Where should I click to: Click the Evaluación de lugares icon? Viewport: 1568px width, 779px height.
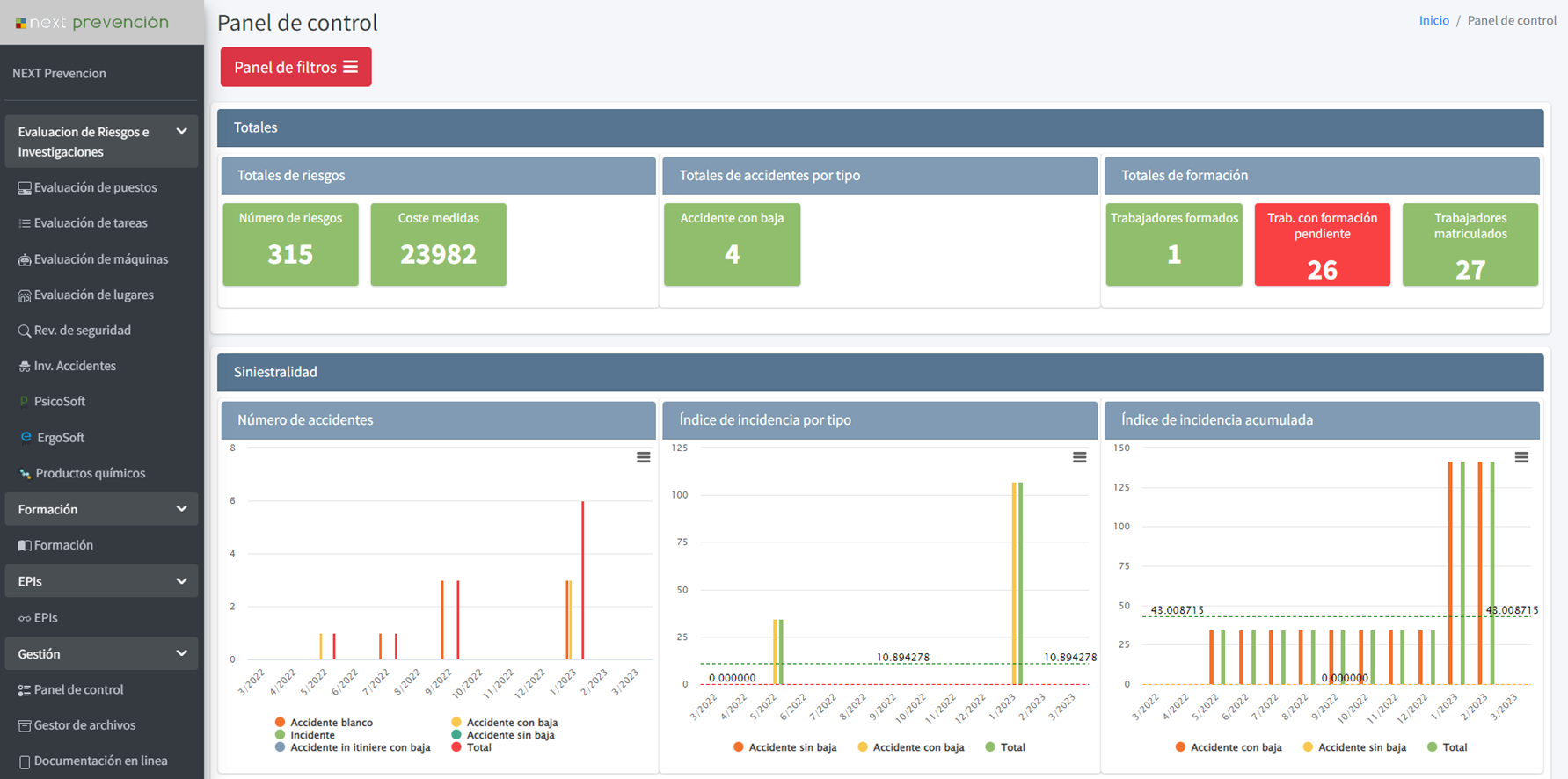(x=25, y=295)
